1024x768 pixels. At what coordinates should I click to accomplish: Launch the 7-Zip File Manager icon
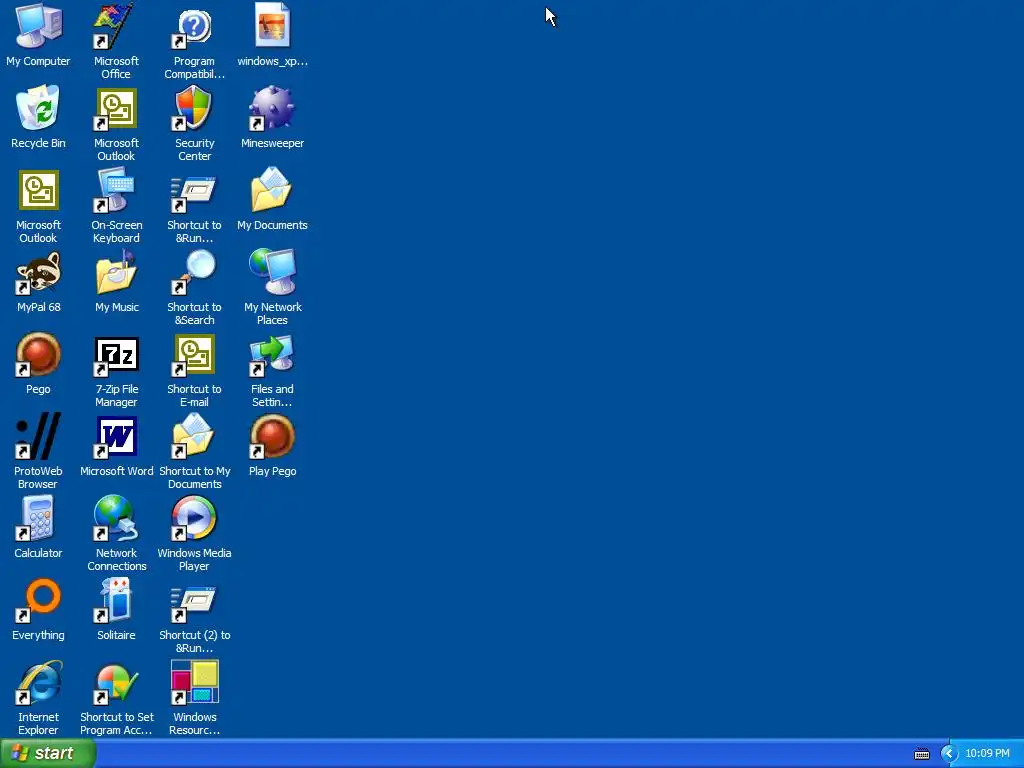click(116, 356)
